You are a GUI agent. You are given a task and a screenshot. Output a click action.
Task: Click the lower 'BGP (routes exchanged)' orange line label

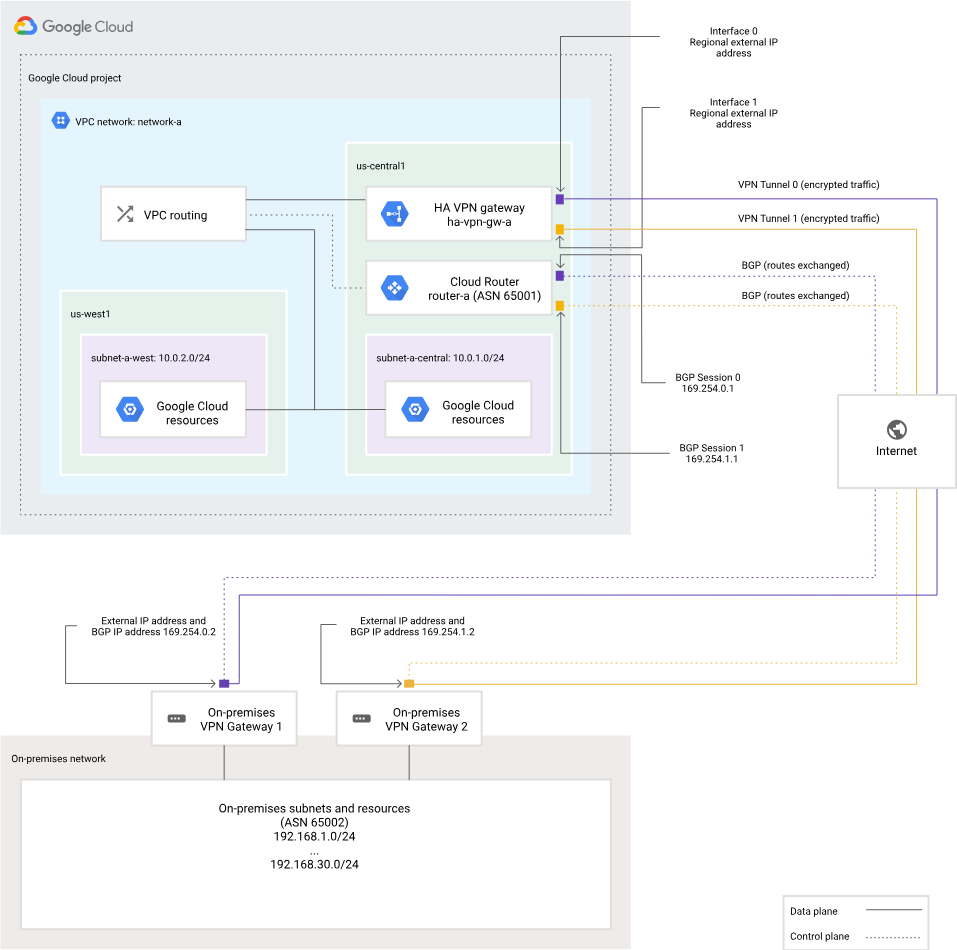795,296
